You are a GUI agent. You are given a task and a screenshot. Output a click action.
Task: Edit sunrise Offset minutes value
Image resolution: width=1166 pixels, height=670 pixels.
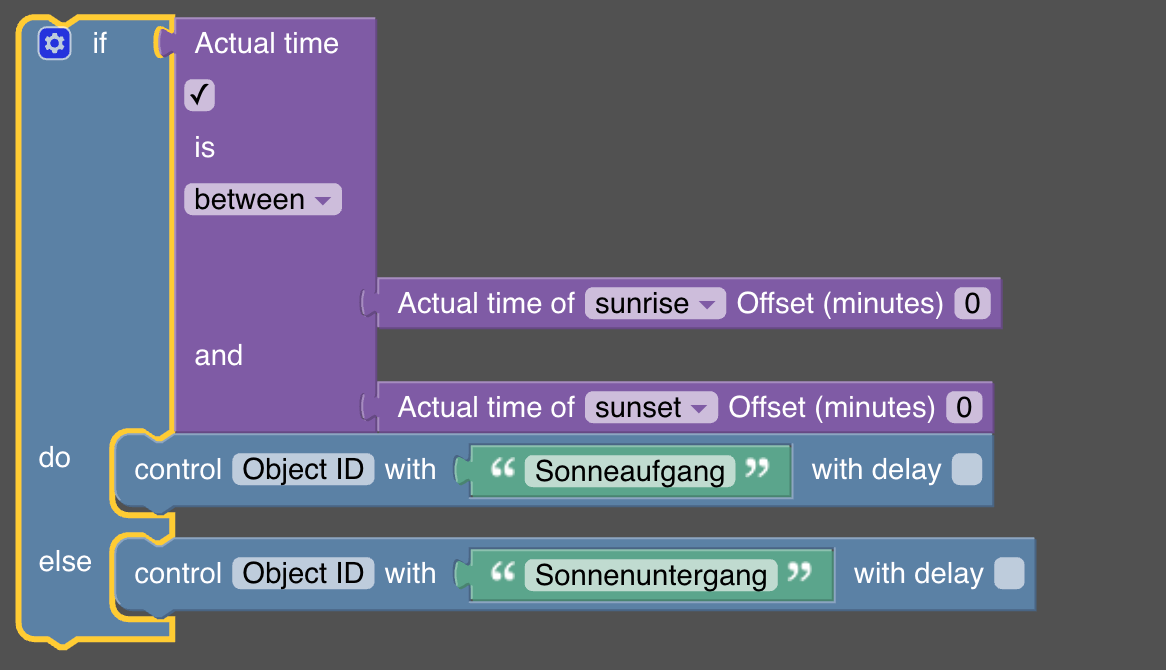pos(972,303)
